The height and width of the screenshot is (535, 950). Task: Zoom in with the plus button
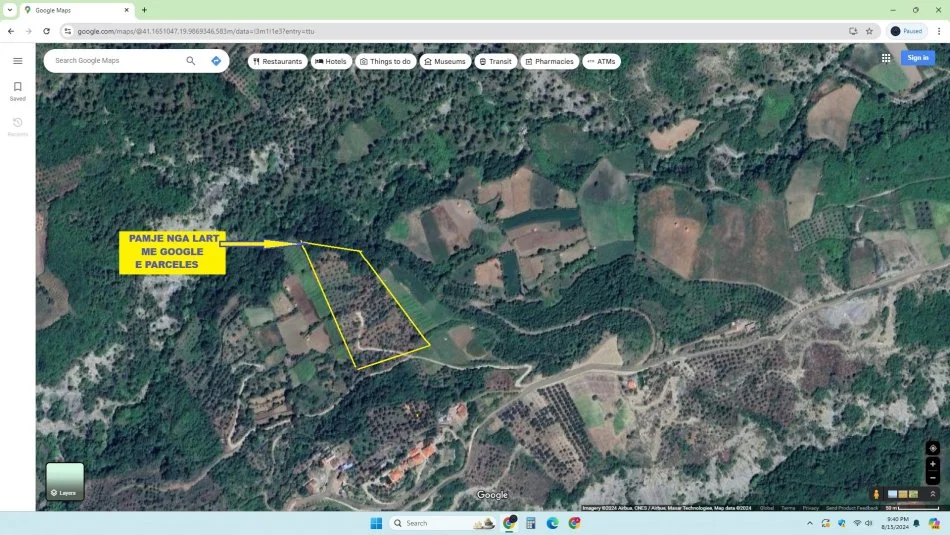pos(932,464)
